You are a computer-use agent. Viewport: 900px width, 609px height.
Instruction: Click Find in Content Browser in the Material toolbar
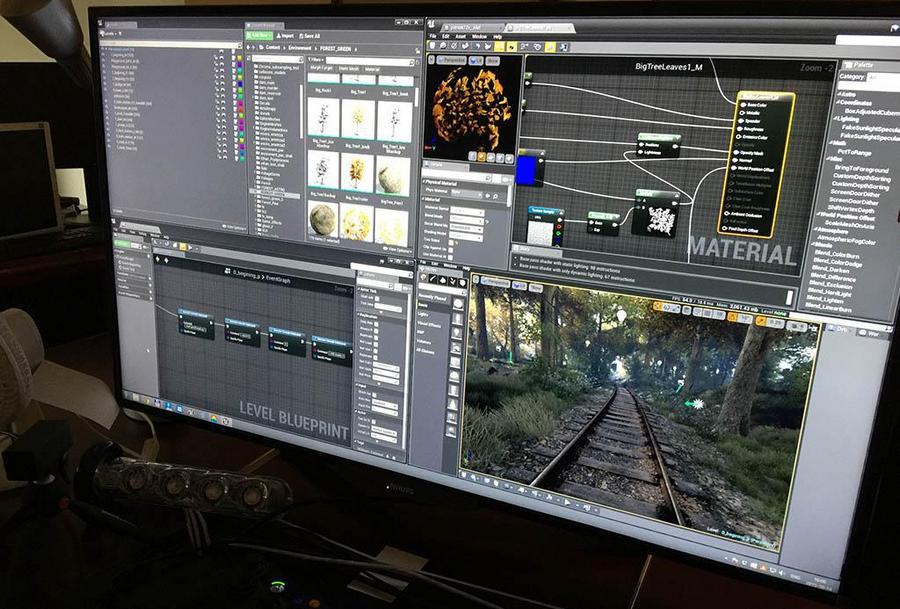pos(444,45)
